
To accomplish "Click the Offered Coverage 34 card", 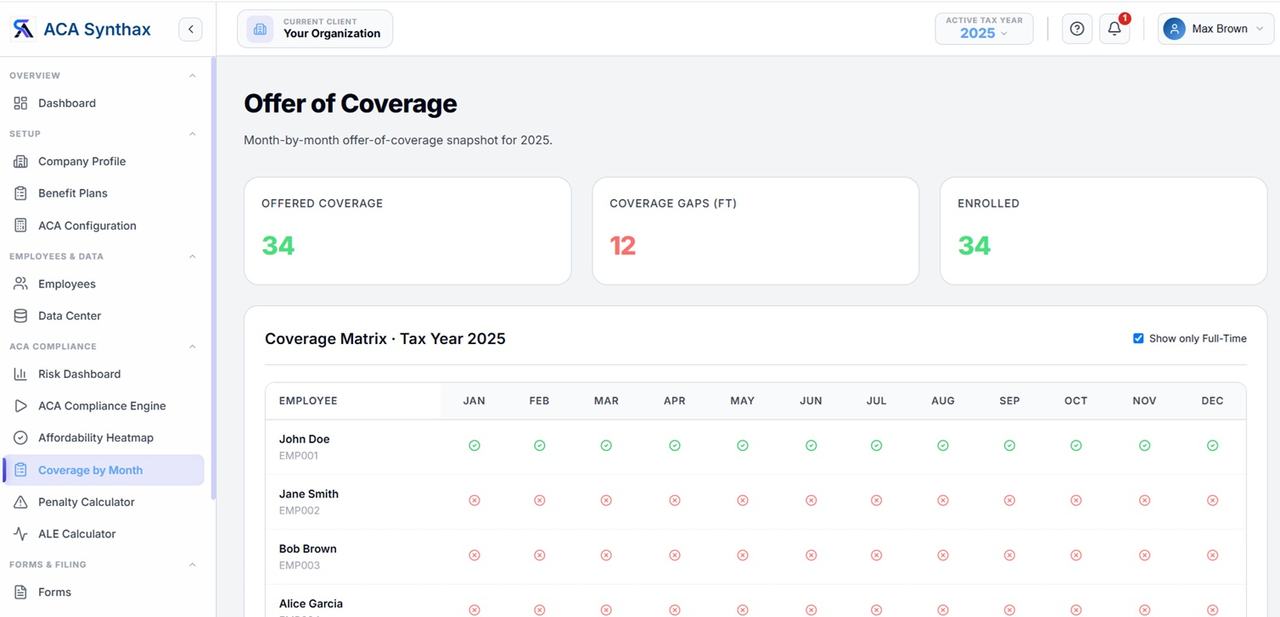I will click(408, 231).
